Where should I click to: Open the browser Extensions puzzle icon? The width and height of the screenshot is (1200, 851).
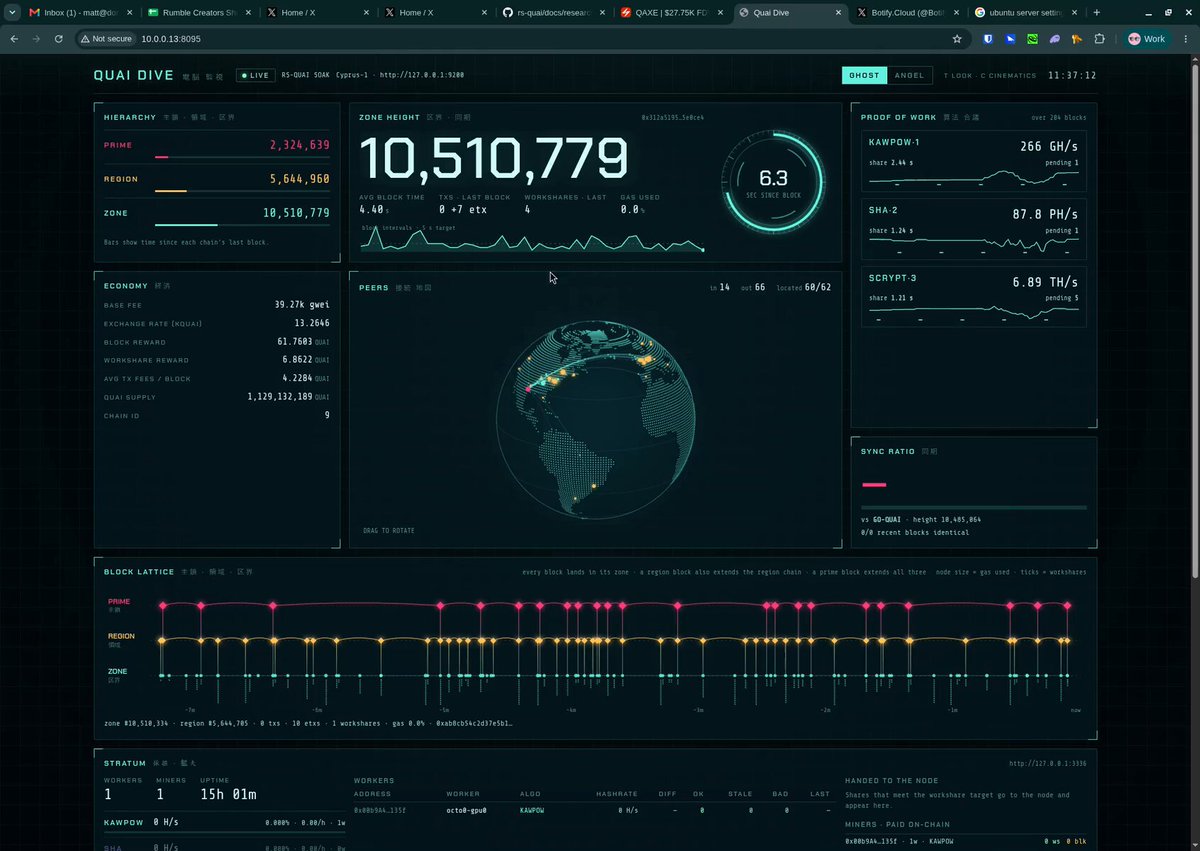click(x=1099, y=39)
